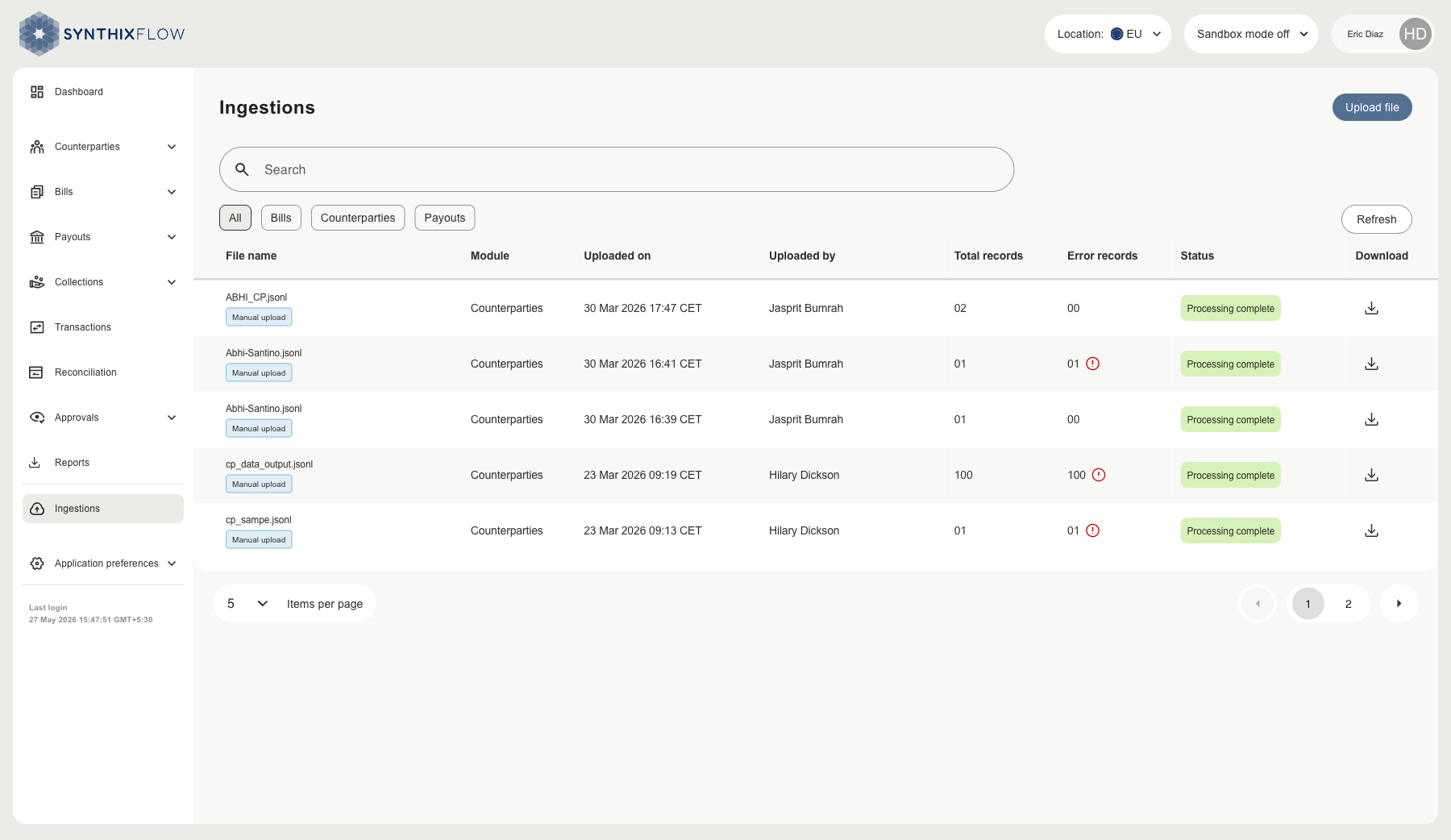Open Transactions from the sidebar
Image resolution: width=1451 pixels, height=840 pixels.
pyautogui.click(x=103, y=327)
